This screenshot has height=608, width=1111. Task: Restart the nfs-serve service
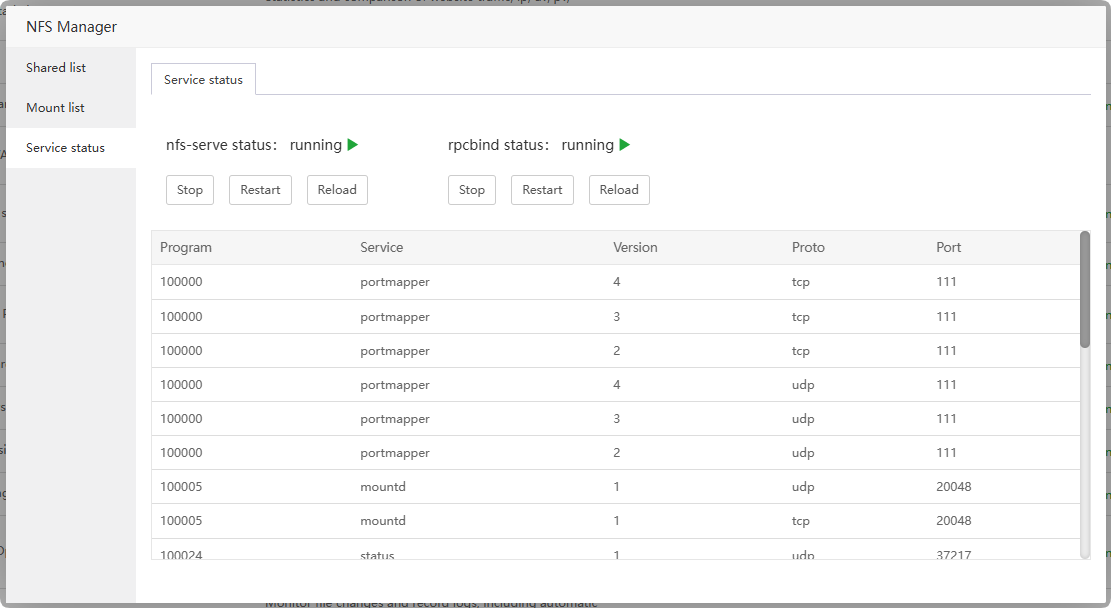(x=260, y=190)
